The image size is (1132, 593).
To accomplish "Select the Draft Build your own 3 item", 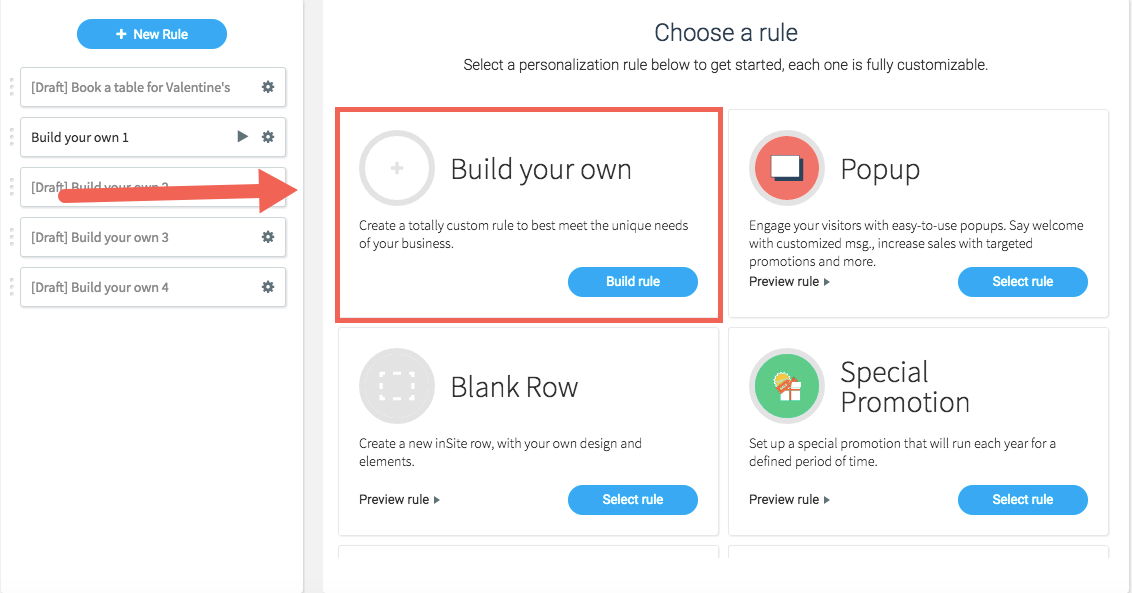I will pyautogui.click(x=153, y=237).
